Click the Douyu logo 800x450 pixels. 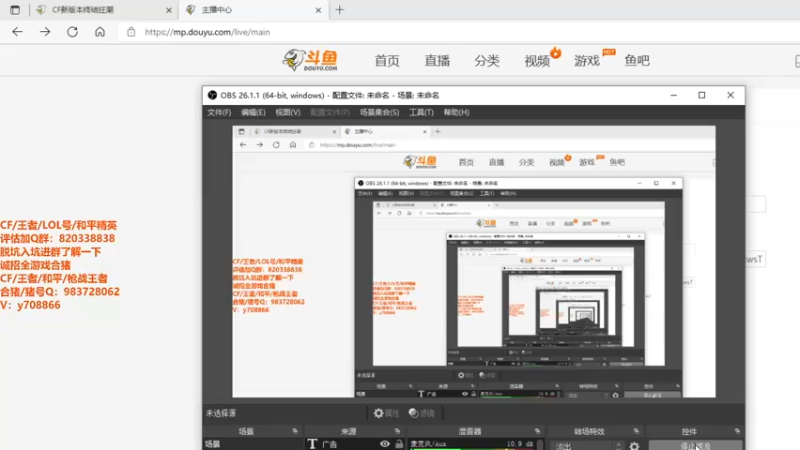(310, 60)
